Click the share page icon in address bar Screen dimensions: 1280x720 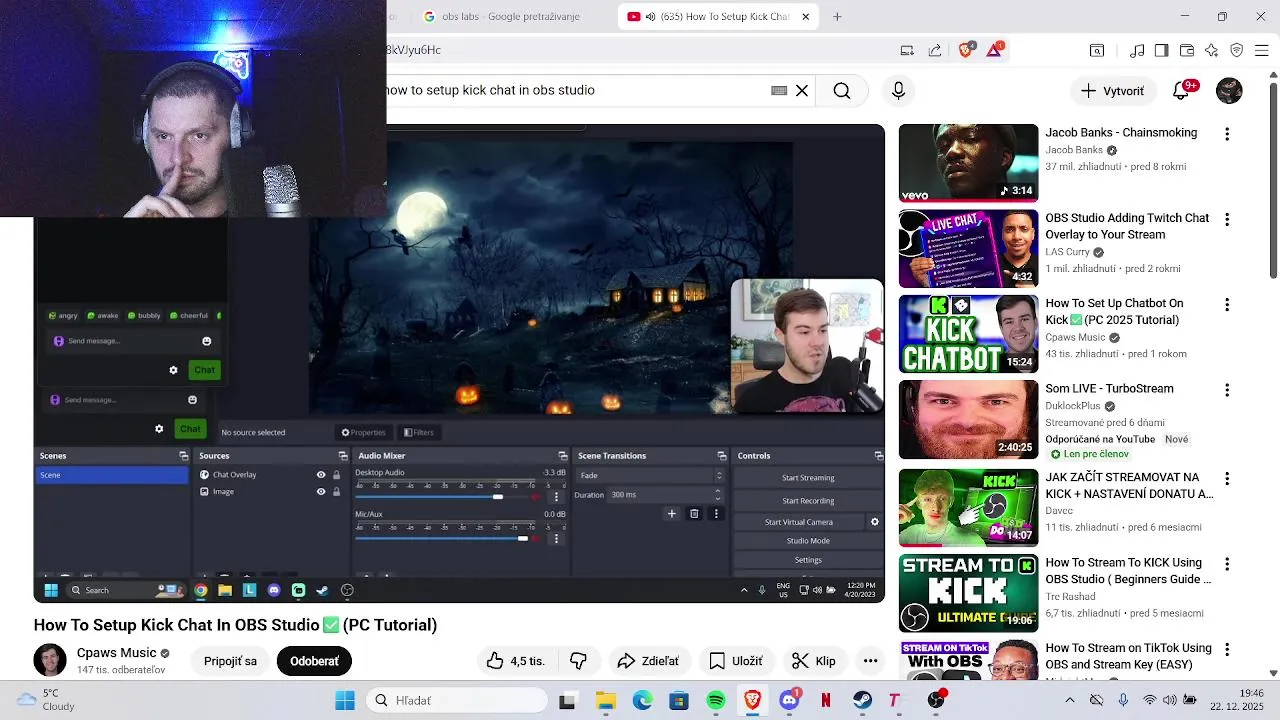(x=935, y=50)
